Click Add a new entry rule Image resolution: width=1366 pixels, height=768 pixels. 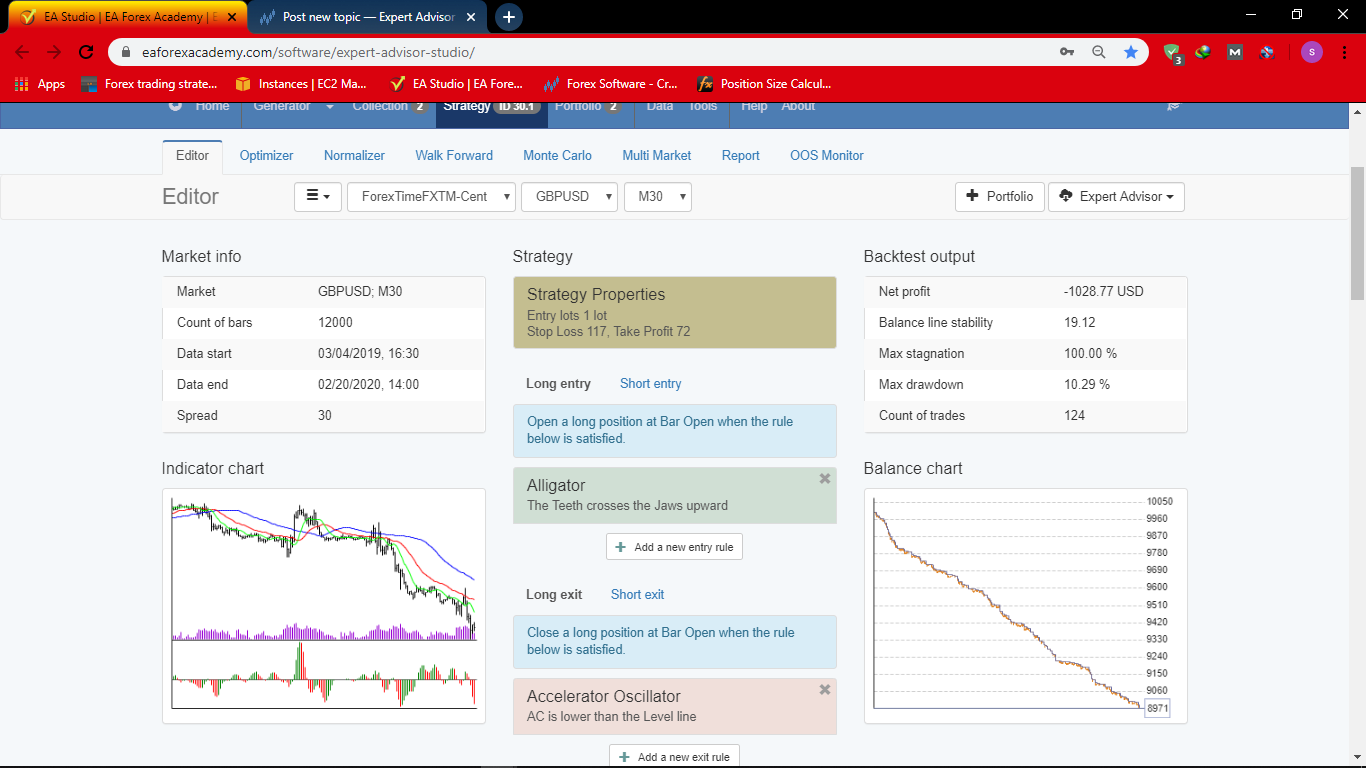(x=674, y=547)
